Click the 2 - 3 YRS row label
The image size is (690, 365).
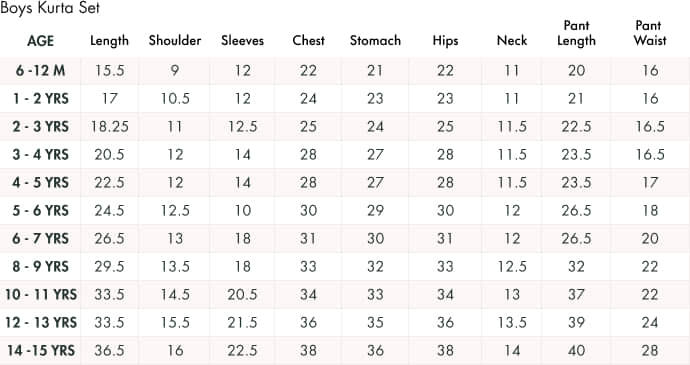pos(40,127)
